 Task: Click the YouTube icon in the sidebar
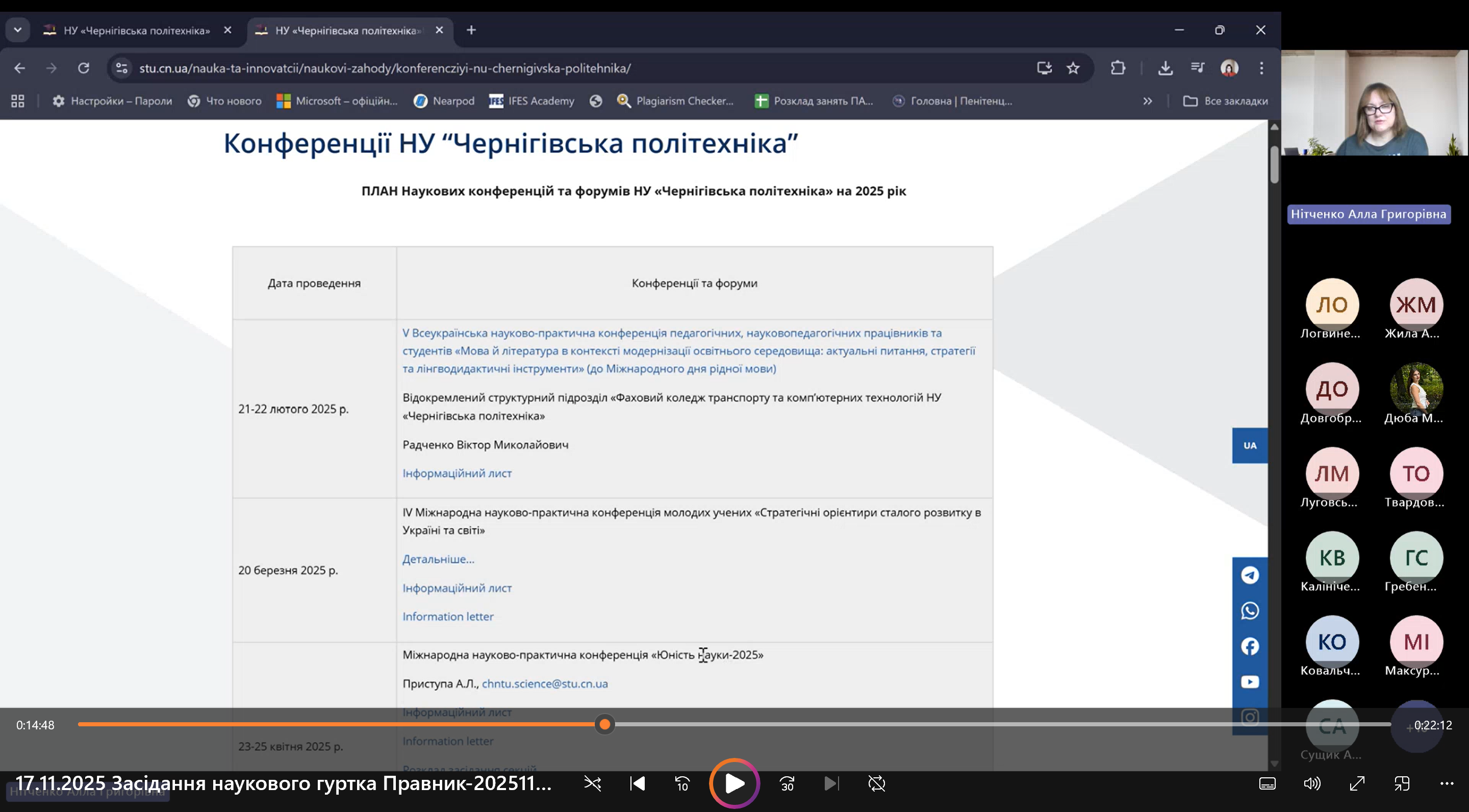(x=1250, y=682)
